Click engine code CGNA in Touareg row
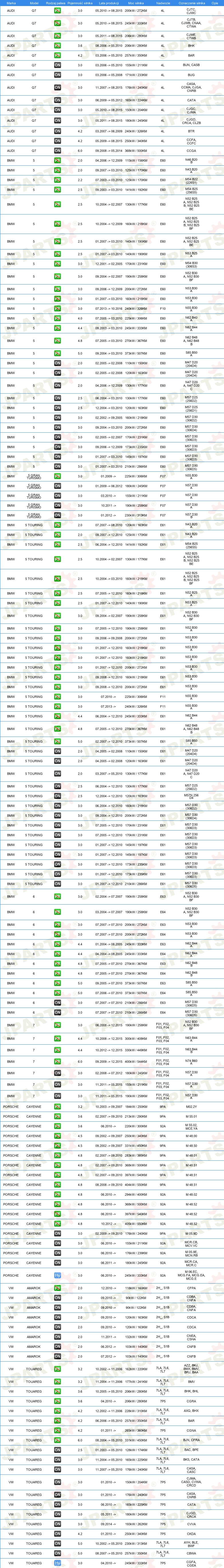 [191, 1430]
